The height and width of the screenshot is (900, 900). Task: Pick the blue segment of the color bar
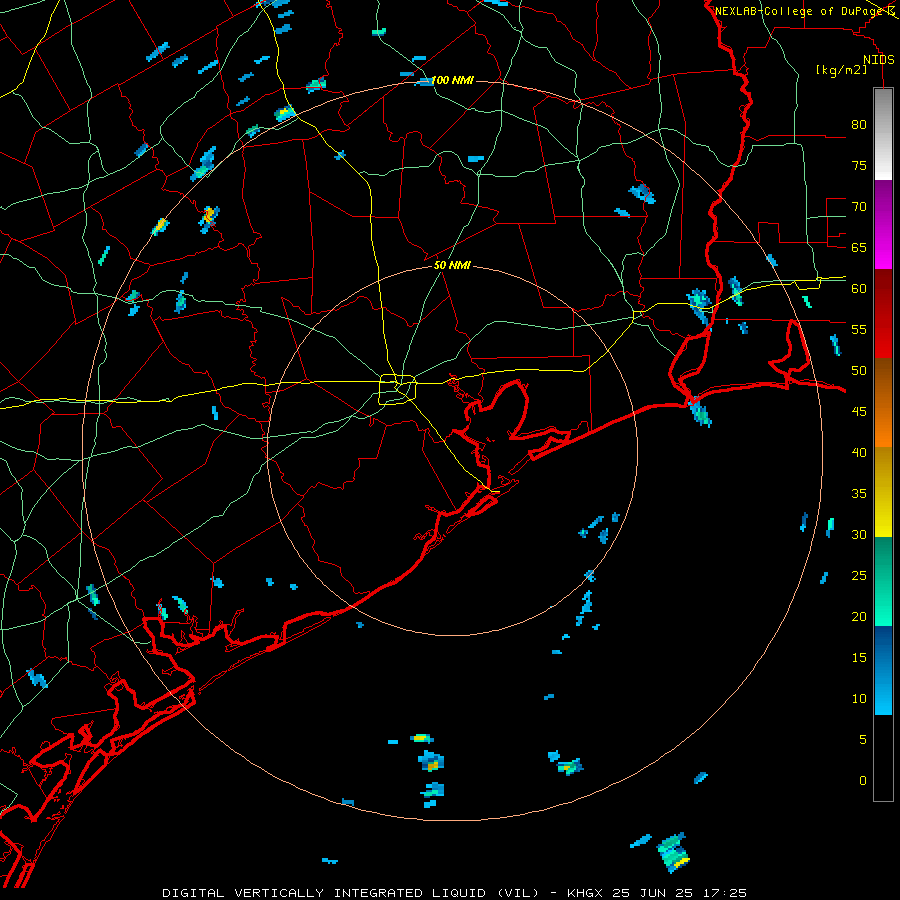coord(883,670)
